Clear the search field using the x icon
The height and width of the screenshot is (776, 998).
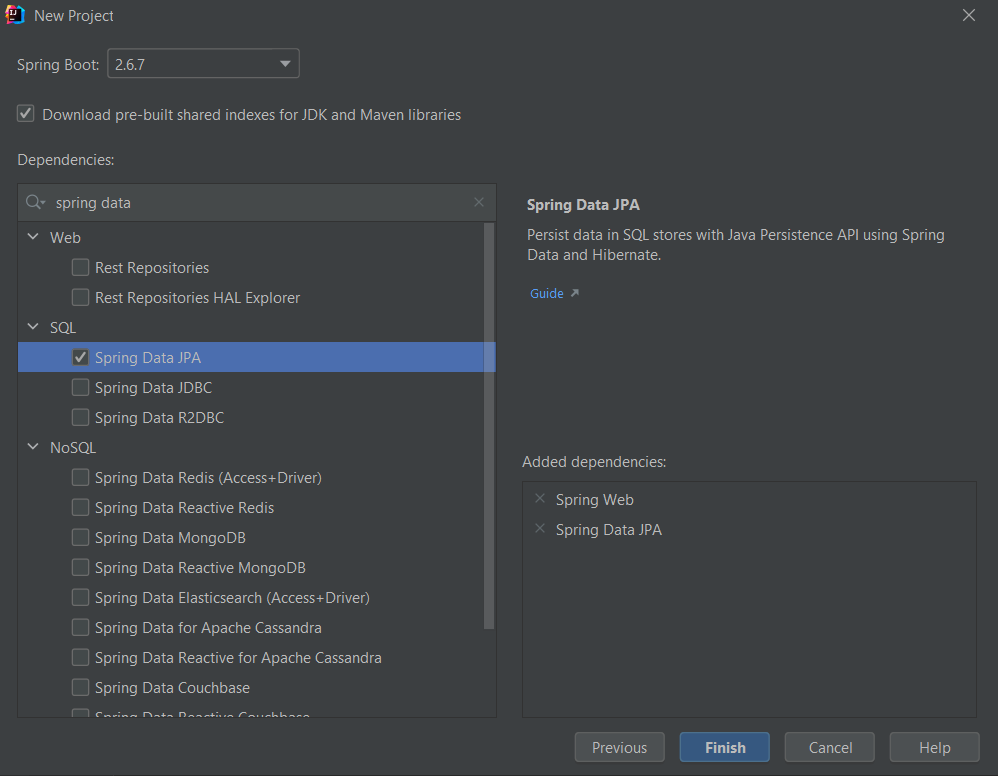(478, 202)
